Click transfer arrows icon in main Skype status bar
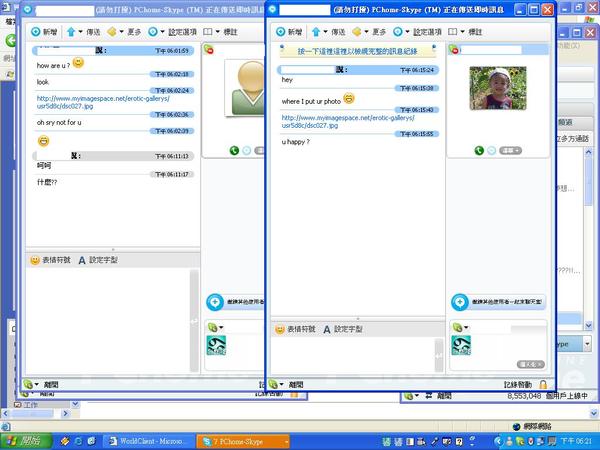600x450 pixels. coord(429,396)
